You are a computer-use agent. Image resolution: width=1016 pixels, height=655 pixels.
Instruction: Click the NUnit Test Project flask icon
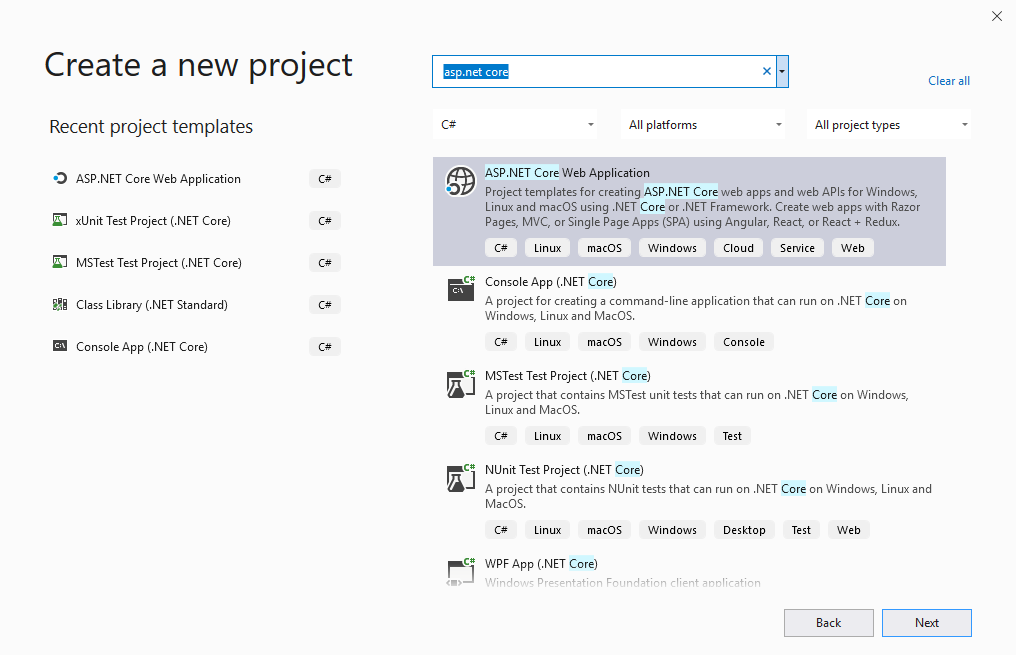tap(461, 477)
